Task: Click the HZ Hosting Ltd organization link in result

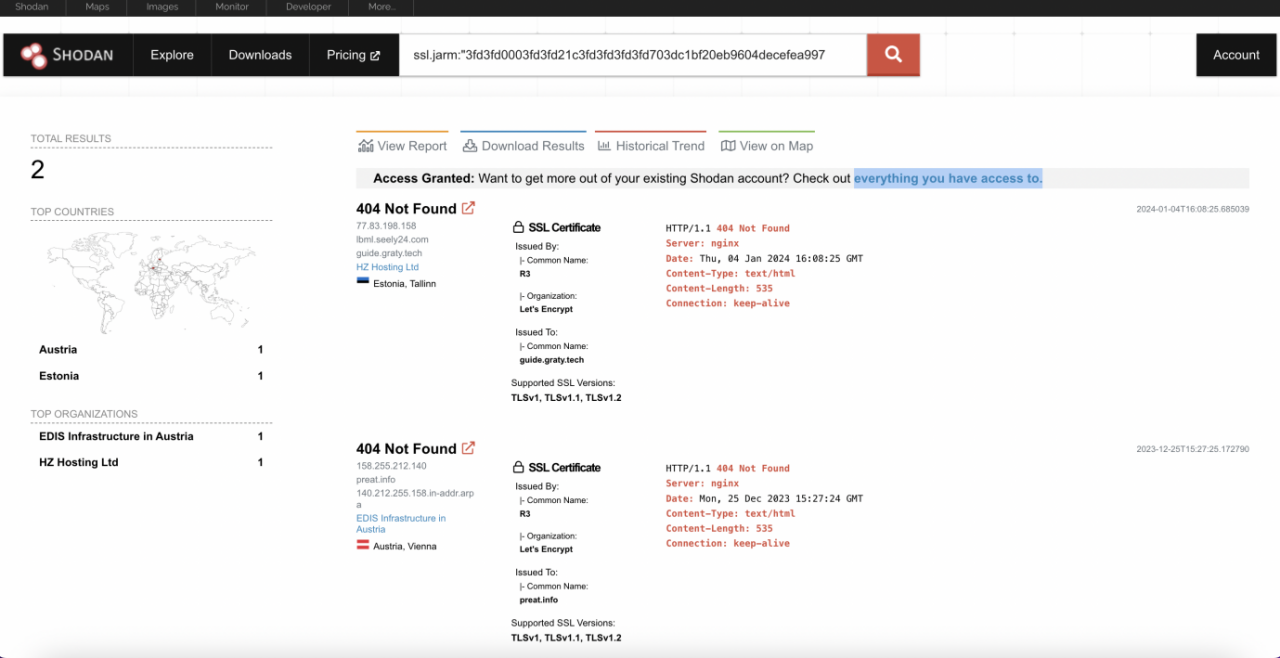Action: click(387, 267)
